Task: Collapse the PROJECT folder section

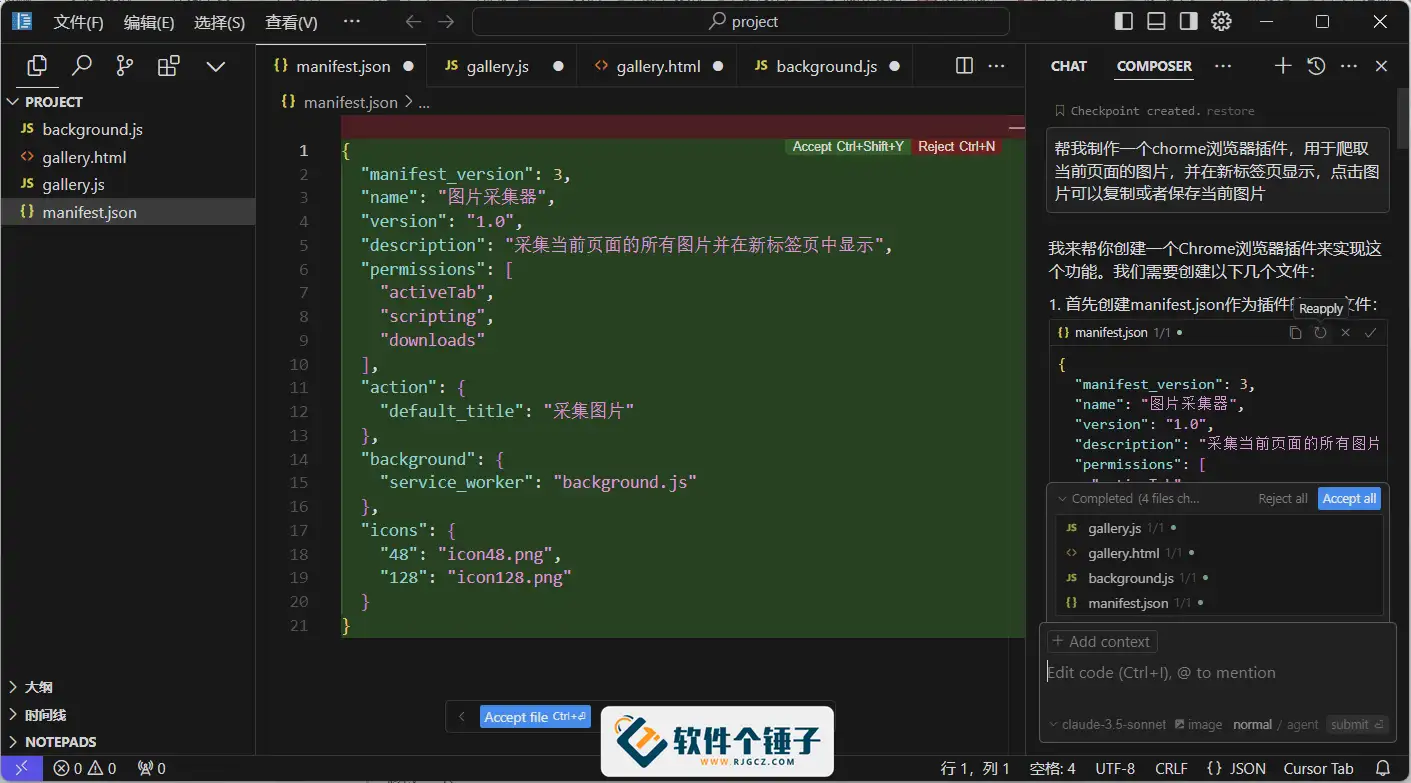Action: pos(128,102)
